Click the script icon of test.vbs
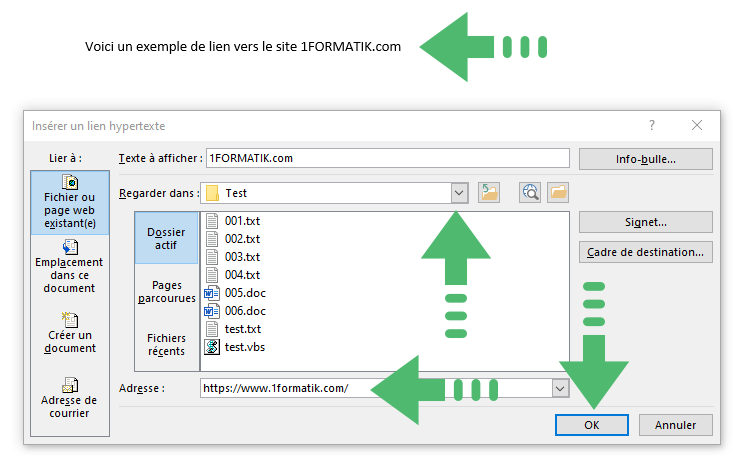733x456 pixels. [x=212, y=347]
